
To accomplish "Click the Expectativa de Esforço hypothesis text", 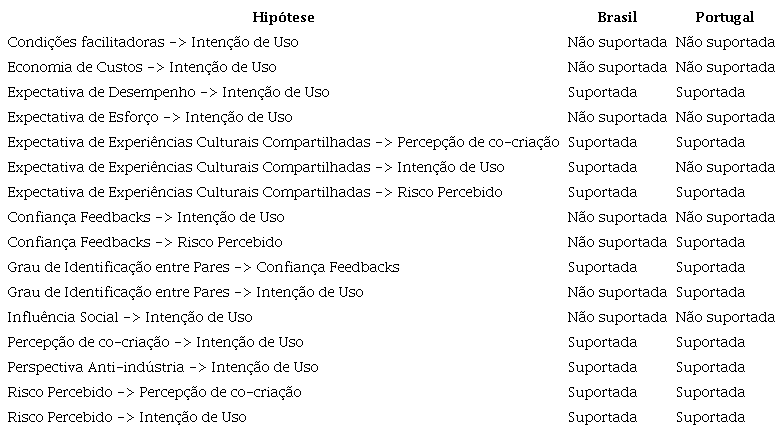I will click(x=150, y=117).
